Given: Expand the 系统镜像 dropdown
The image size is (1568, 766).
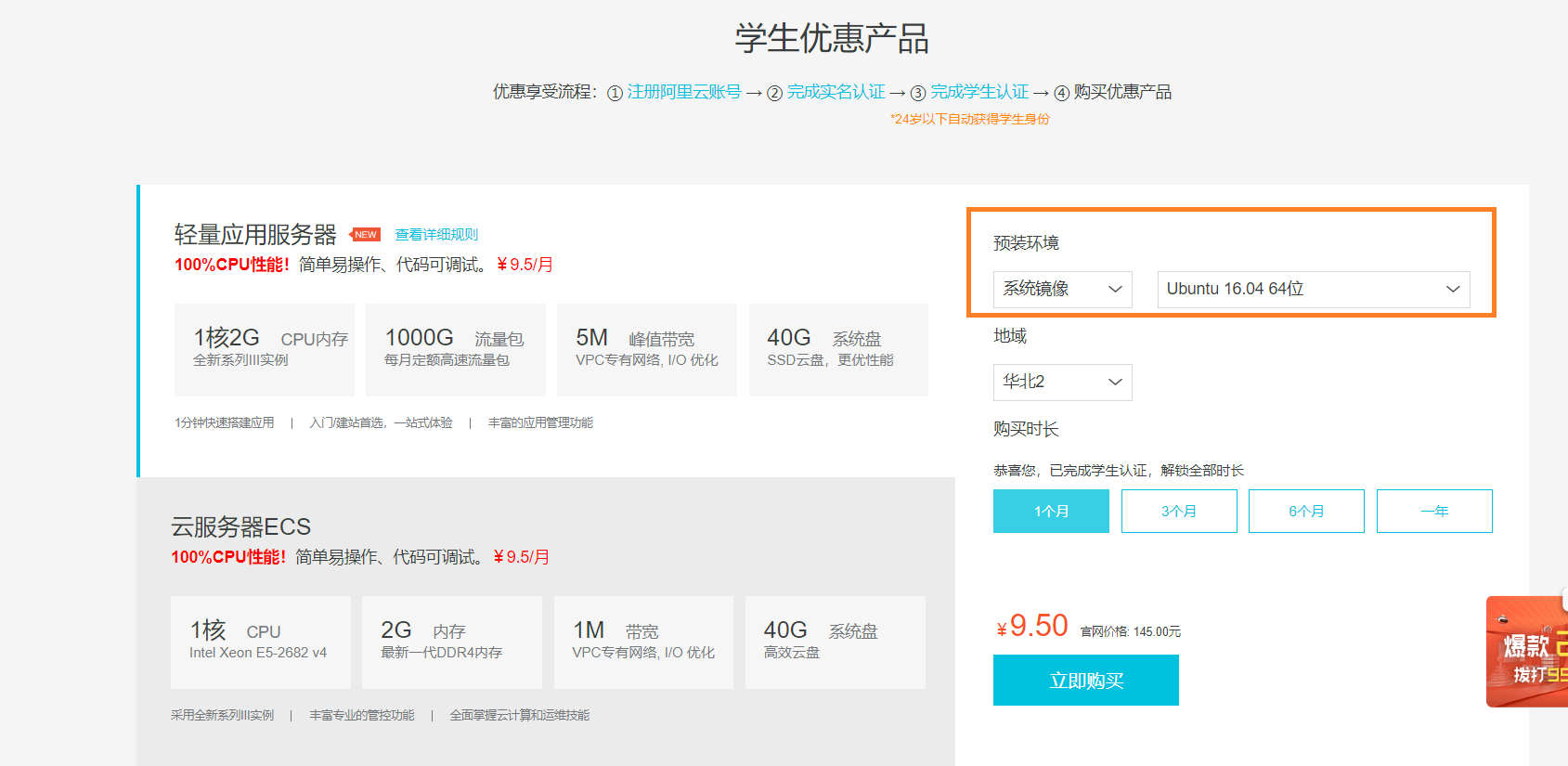Looking at the screenshot, I should [1063, 290].
